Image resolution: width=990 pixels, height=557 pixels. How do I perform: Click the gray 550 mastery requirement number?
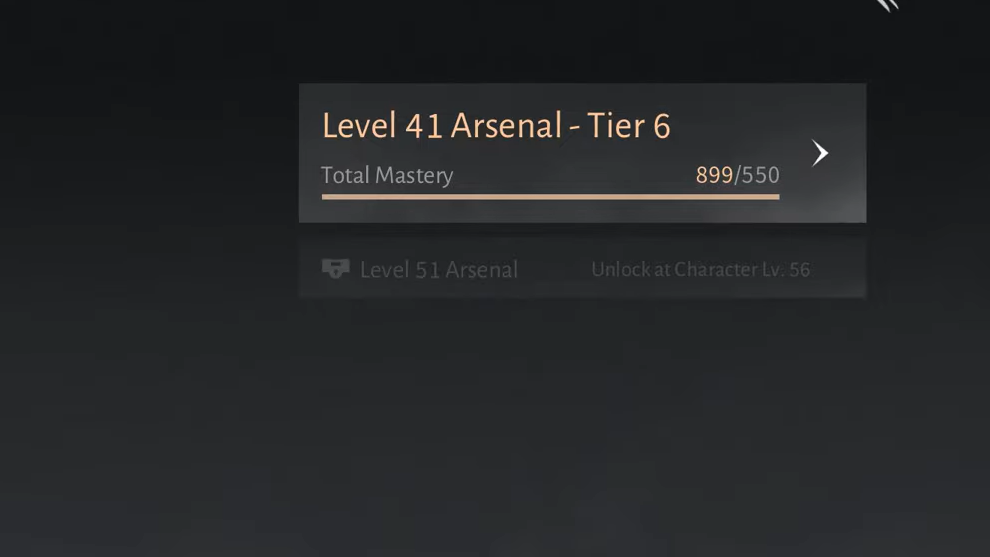pyautogui.click(x=761, y=175)
